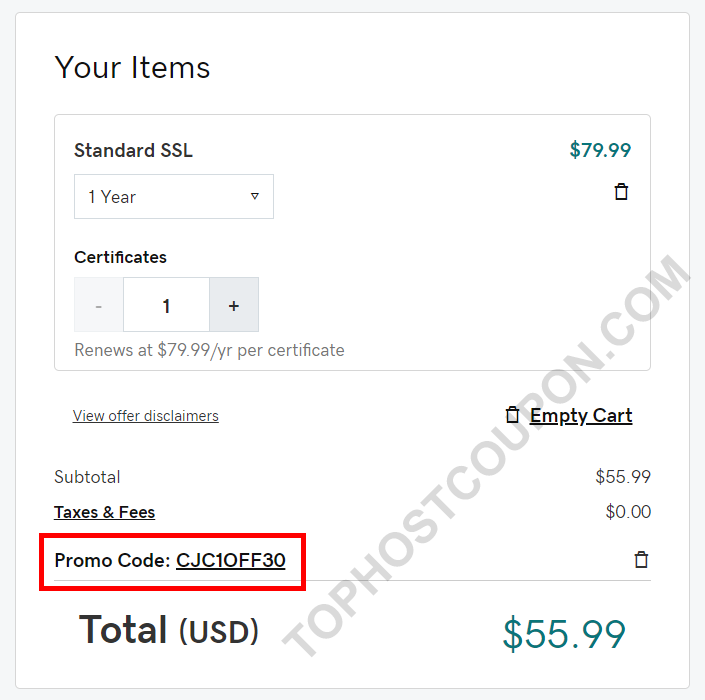Click the trash icon beside Empty Cart

click(x=512, y=415)
